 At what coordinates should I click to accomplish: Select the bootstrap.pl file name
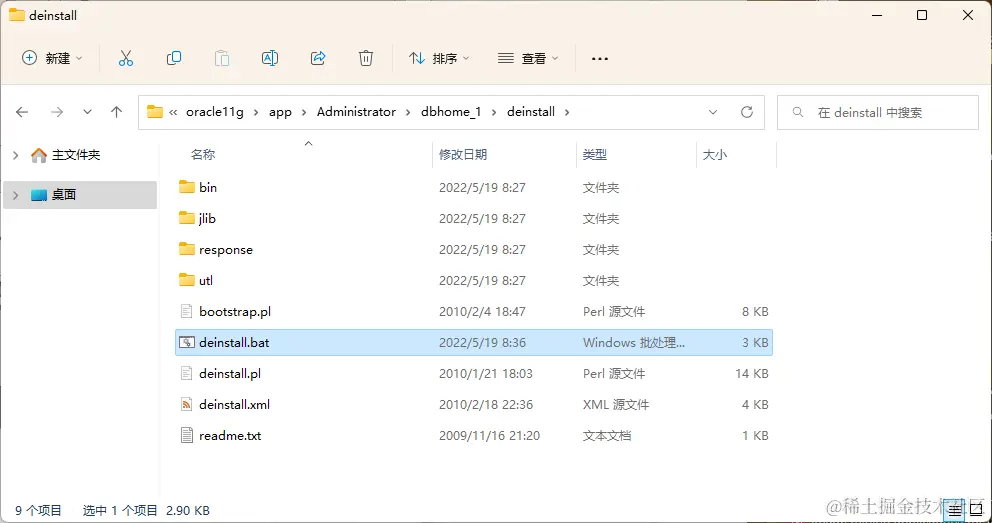235,311
